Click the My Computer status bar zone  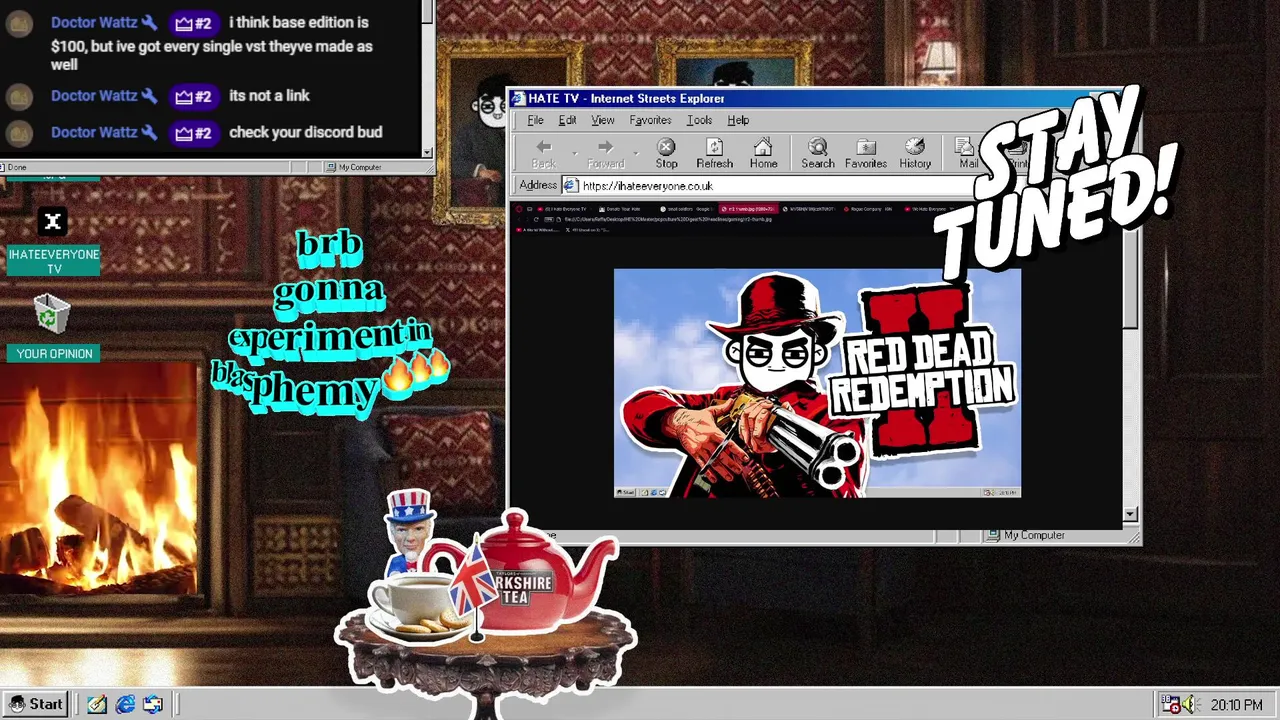pyautogui.click(x=1060, y=535)
